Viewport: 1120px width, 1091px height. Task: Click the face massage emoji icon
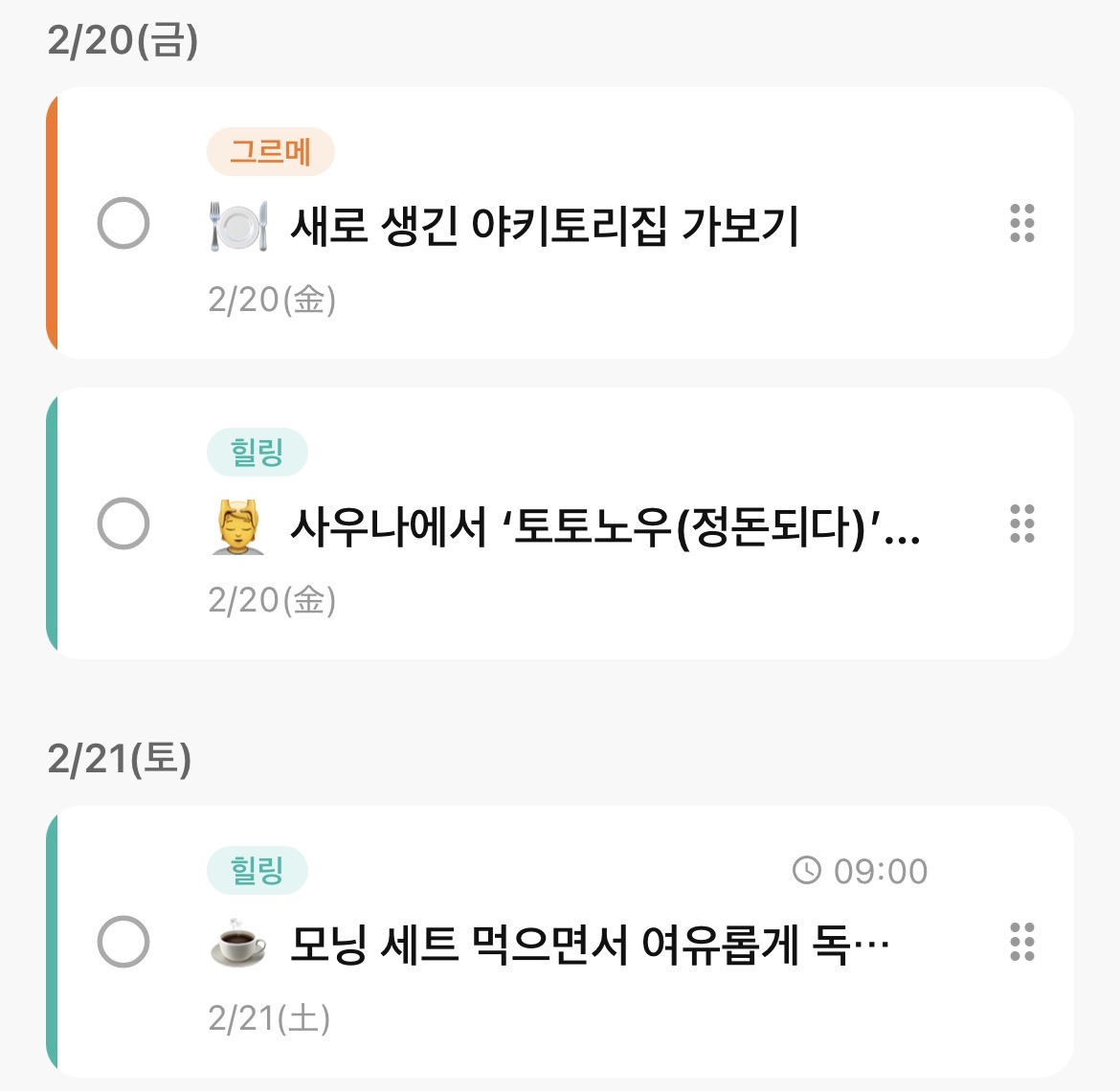[x=237, y=525]
